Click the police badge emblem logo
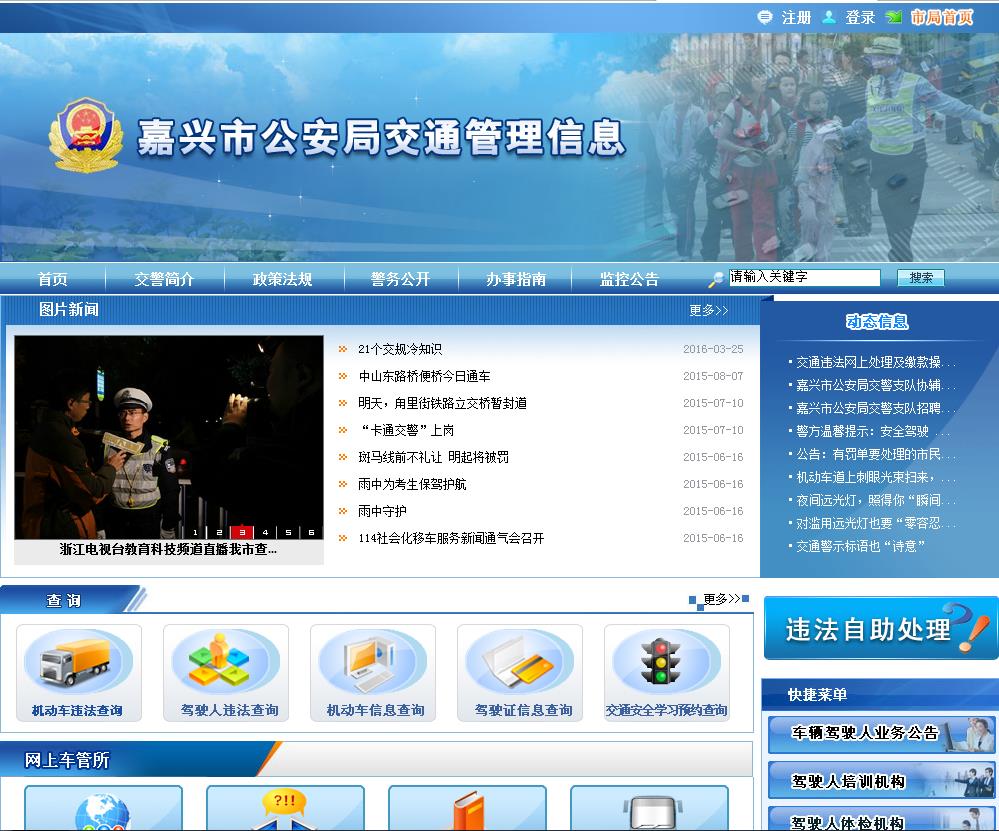This screenshot has height=831, width=999. [x=86, y=135]
